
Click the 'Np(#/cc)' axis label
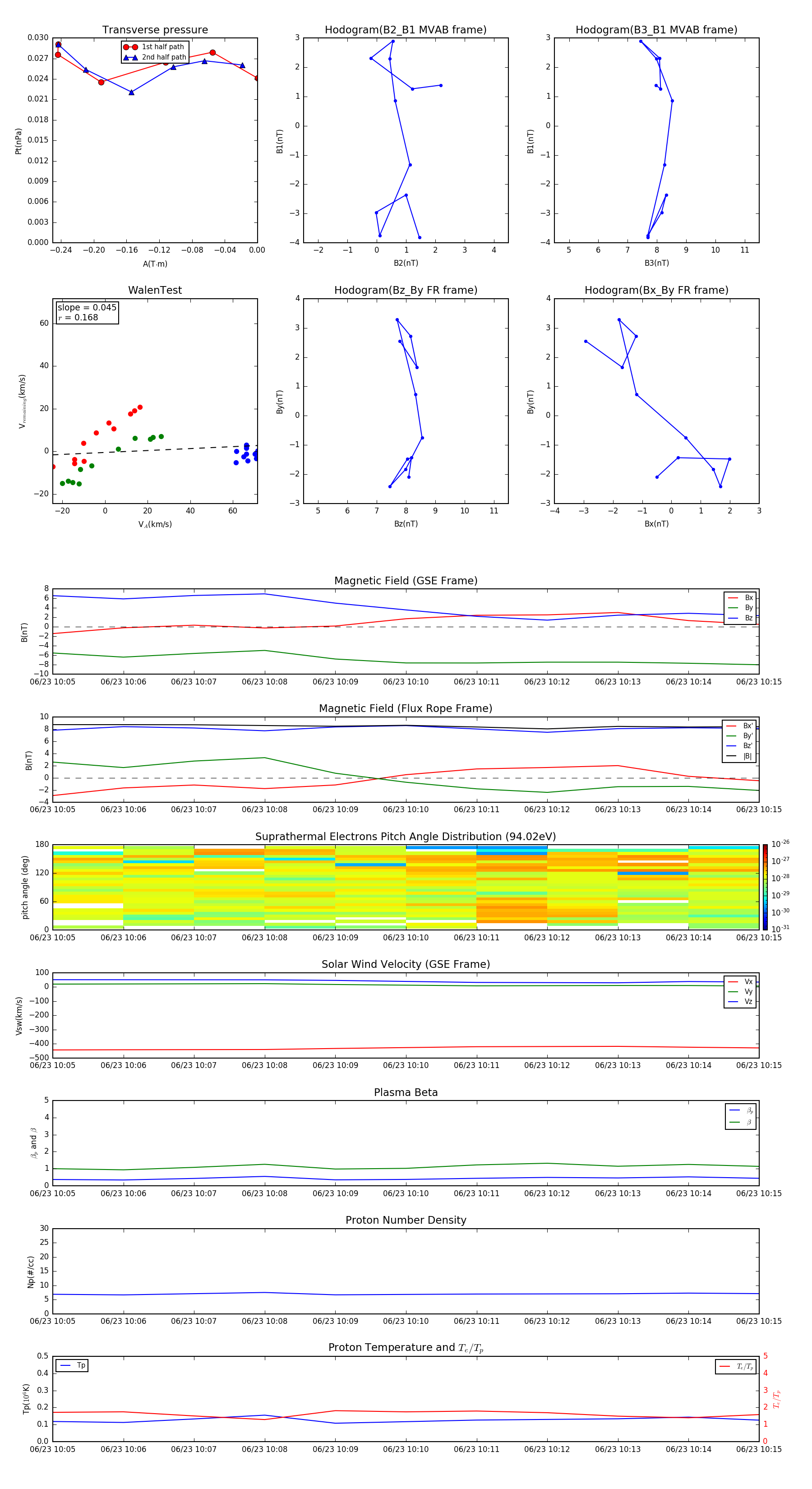pos(31,1272)
